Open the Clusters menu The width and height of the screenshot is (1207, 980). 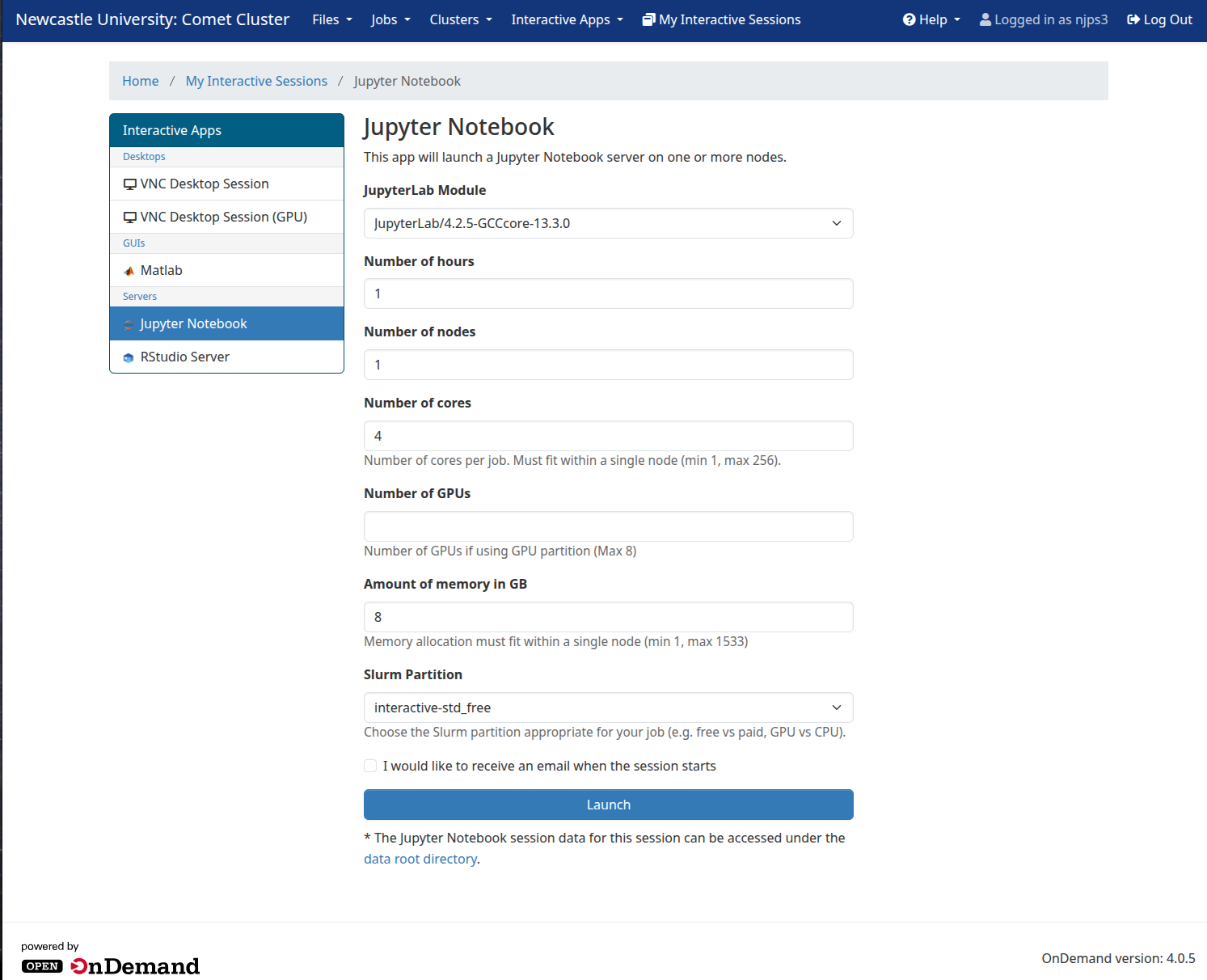click(x=460, y=19)
